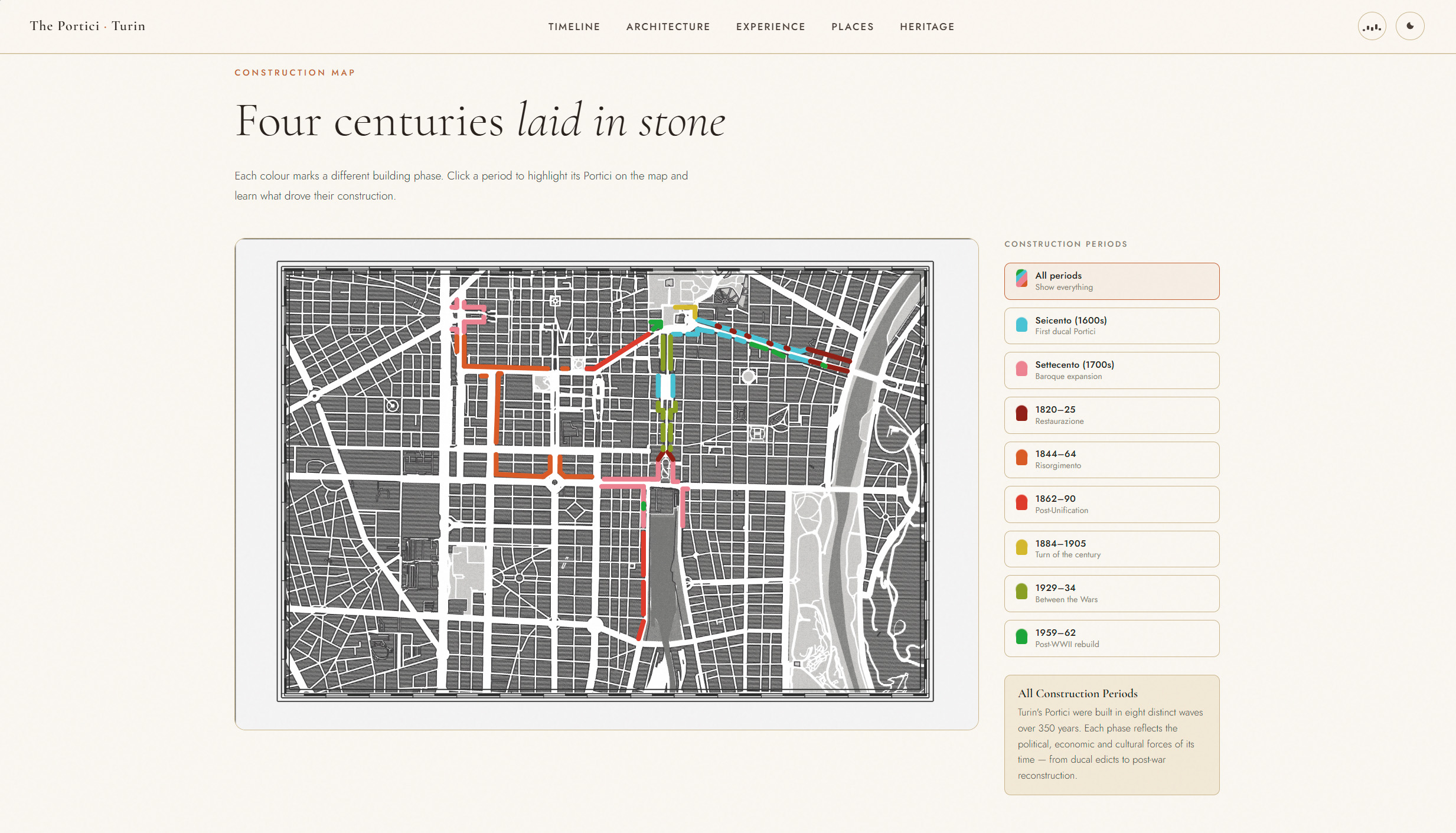Image resolution: width=1456 pixels, height=833 pixels.
Task: Click the green 1959–62 swatch
Action: coord(1021,636)
